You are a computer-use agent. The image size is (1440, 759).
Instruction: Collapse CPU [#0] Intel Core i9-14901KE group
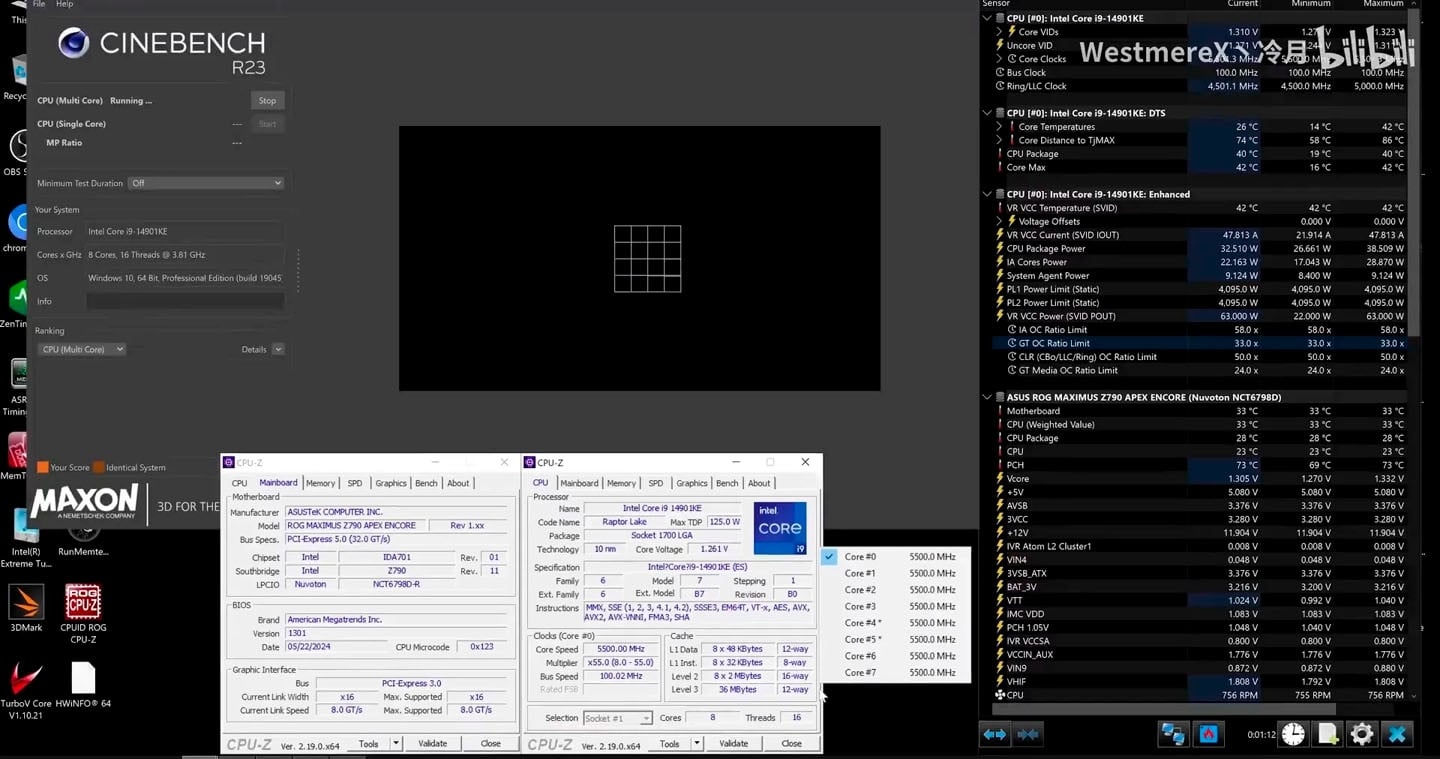click(988, 18)
